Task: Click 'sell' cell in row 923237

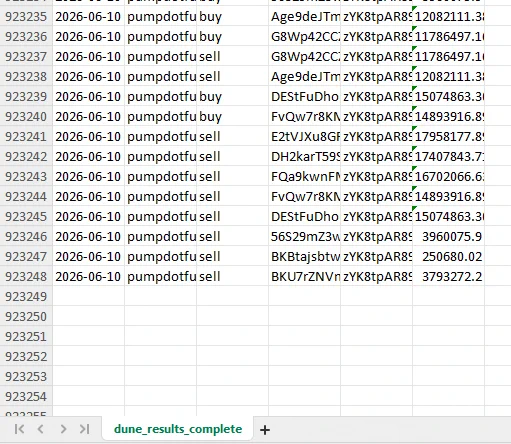Action: pos(232,56)
